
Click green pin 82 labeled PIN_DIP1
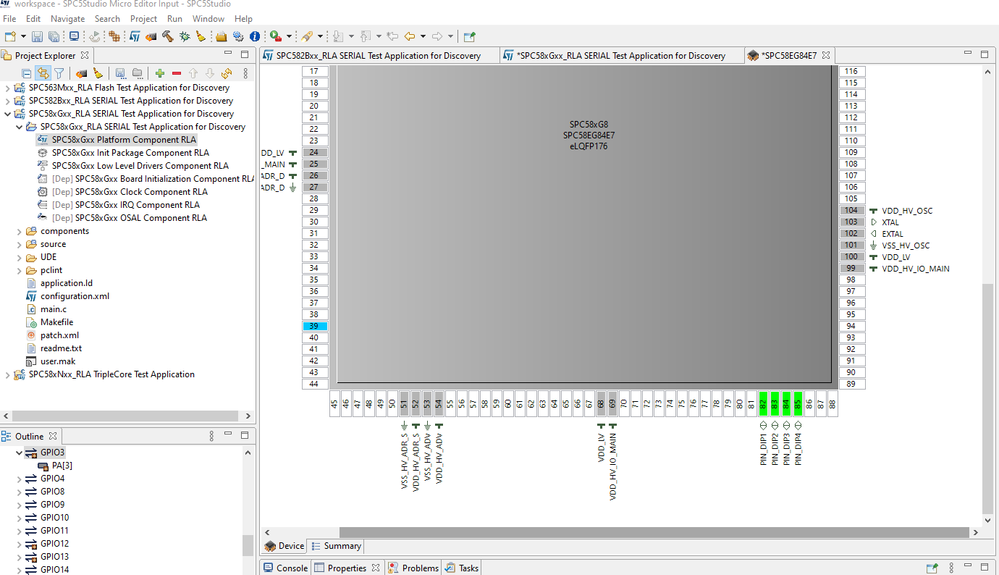[763, 404]
